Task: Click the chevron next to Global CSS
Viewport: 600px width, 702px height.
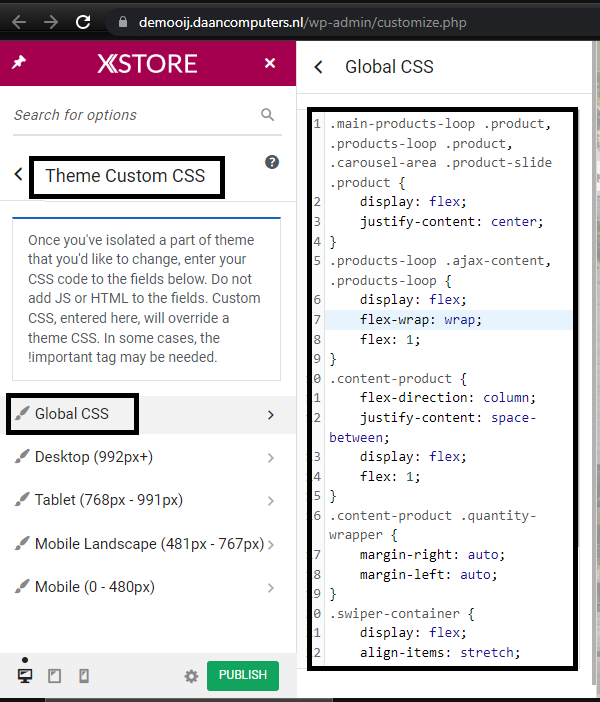Action: (x=270, y=415)
